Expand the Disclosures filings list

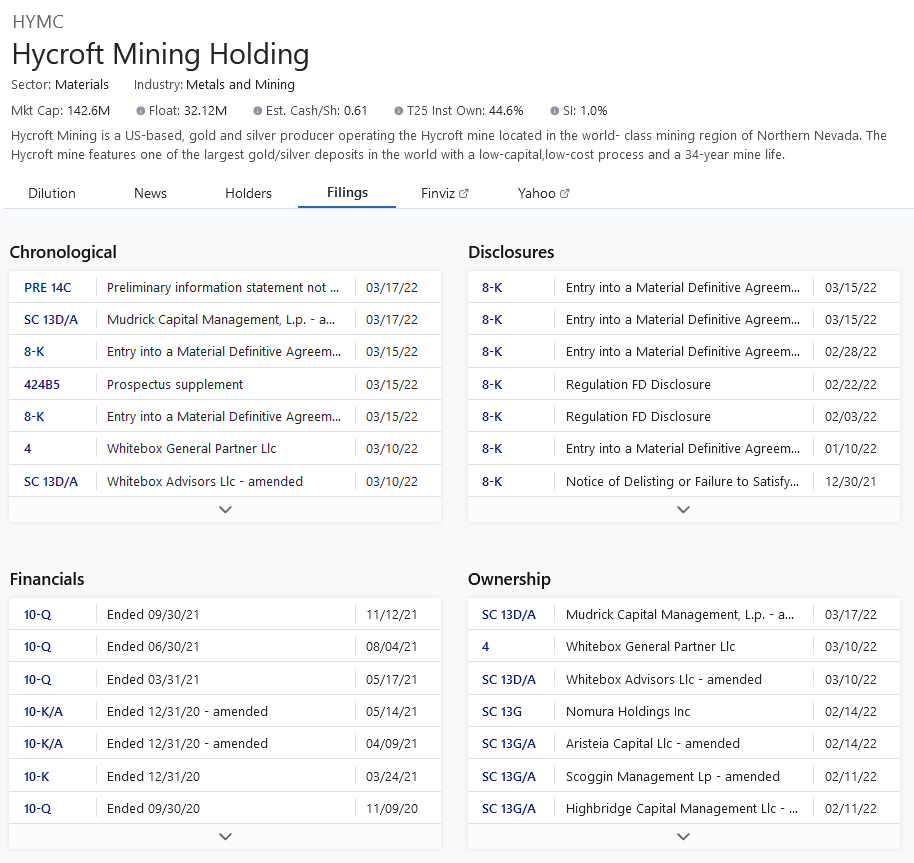pyautogui.click(x=684, y=509)
